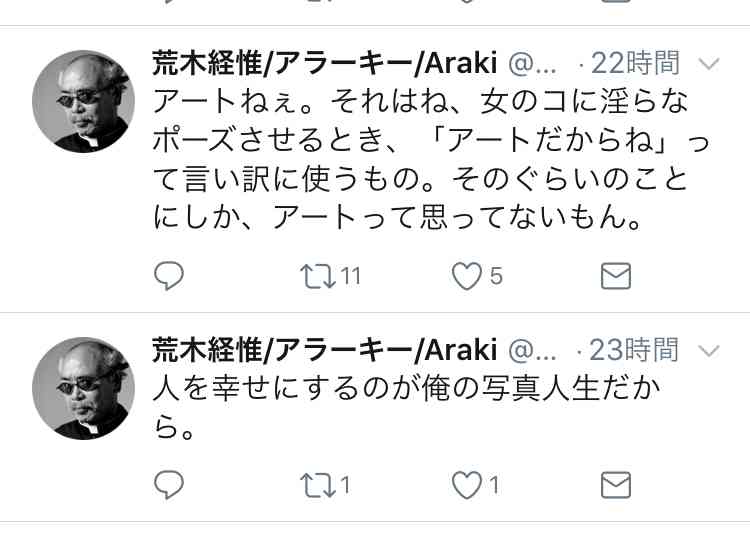Open the 荒木経惟 display name on the 23時間 tweet
This screenshot has height=540, width=750.
pos(325,350)
